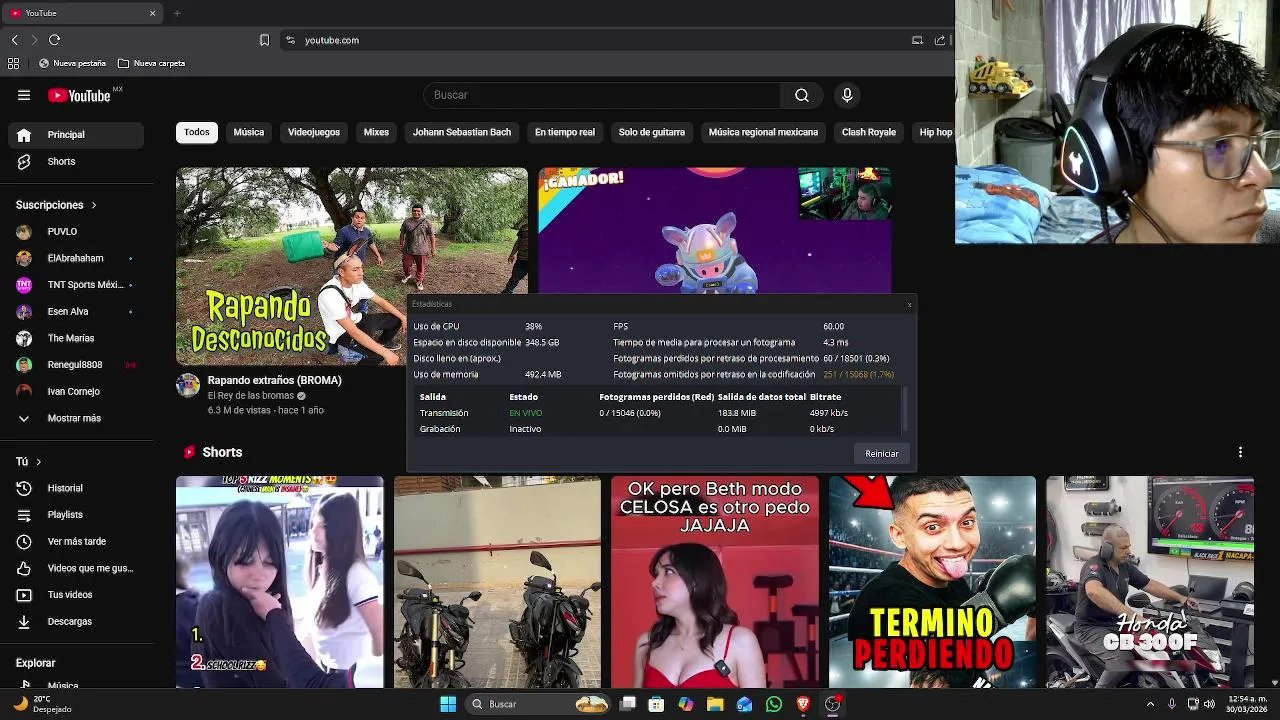Open a new browser tab with plus
Screen dimensions: 1280x720
coord(177,13)
